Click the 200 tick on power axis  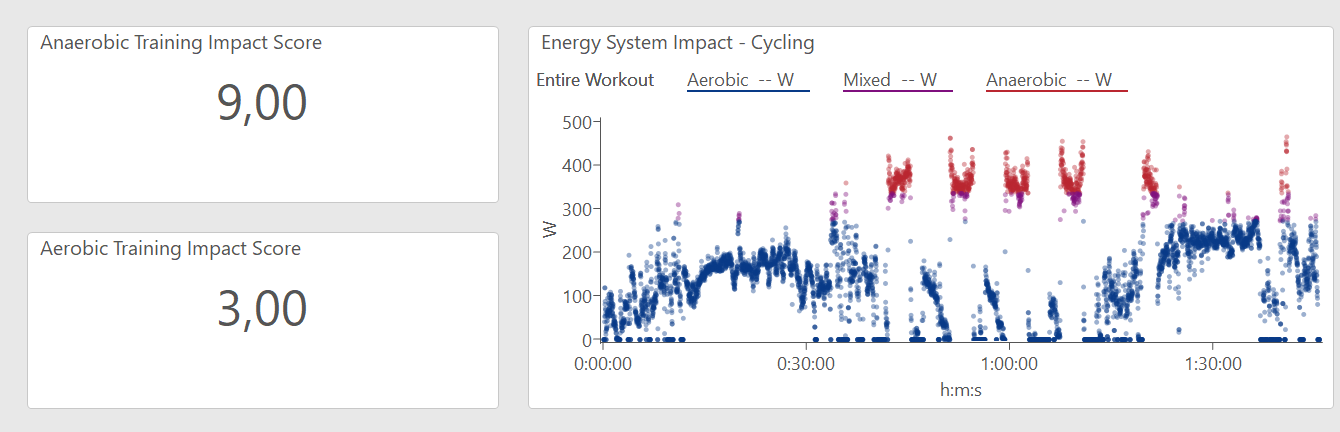[x=579, y=252]
